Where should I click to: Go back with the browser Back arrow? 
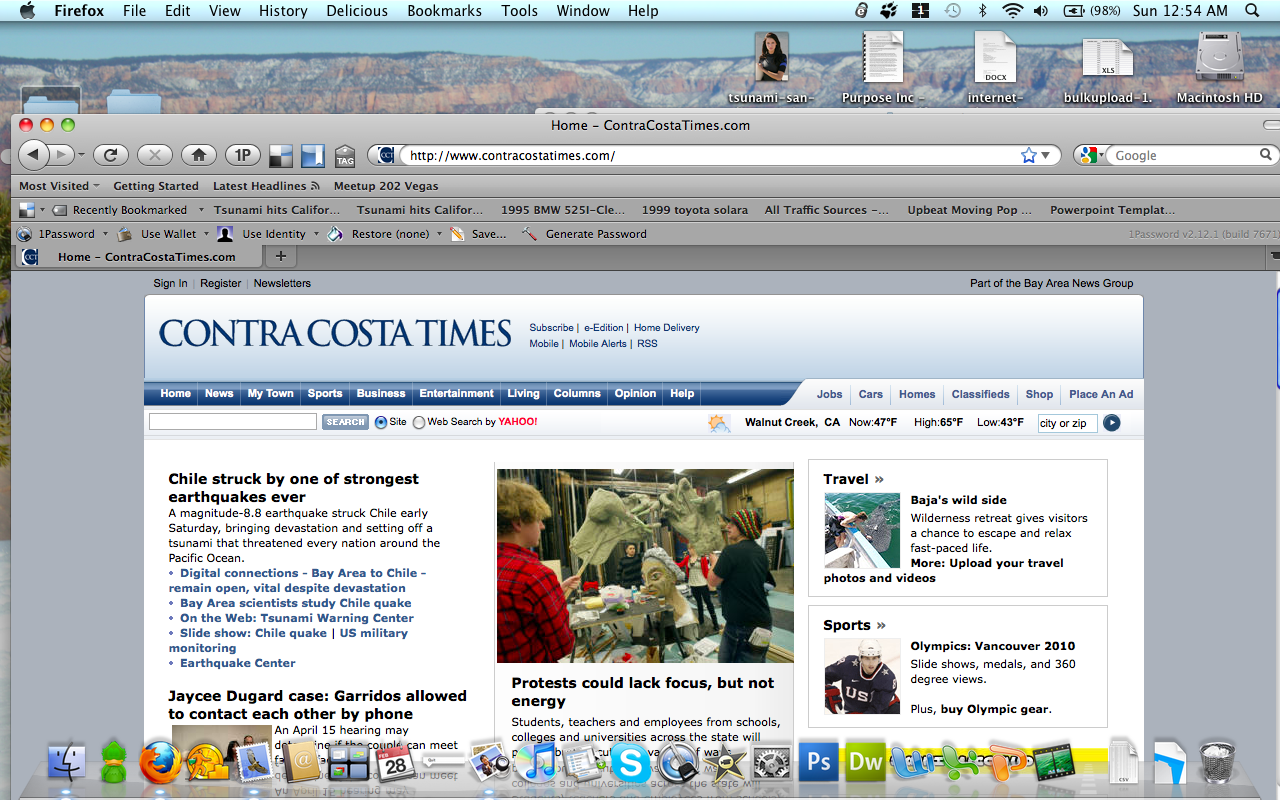click(x=34, y=155)
